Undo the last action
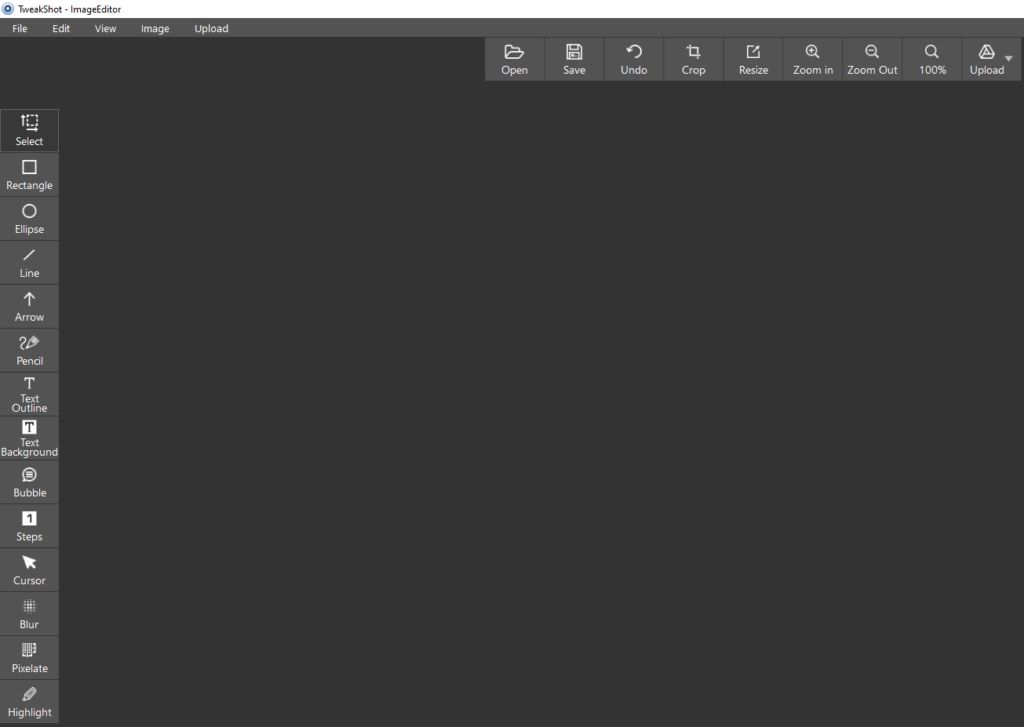This screenshot has width=1024, height=727. tap(633, 59)
